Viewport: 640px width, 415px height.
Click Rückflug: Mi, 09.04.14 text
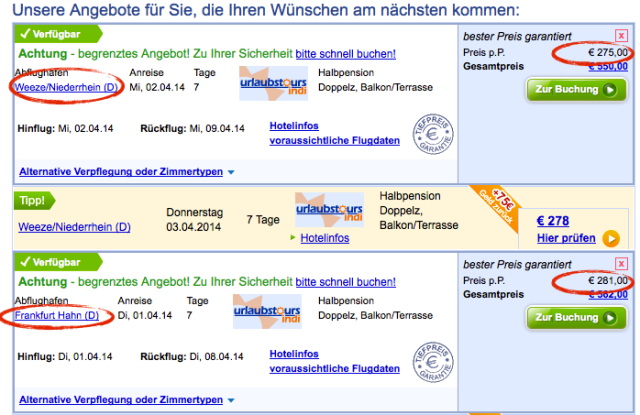(193, 129)
